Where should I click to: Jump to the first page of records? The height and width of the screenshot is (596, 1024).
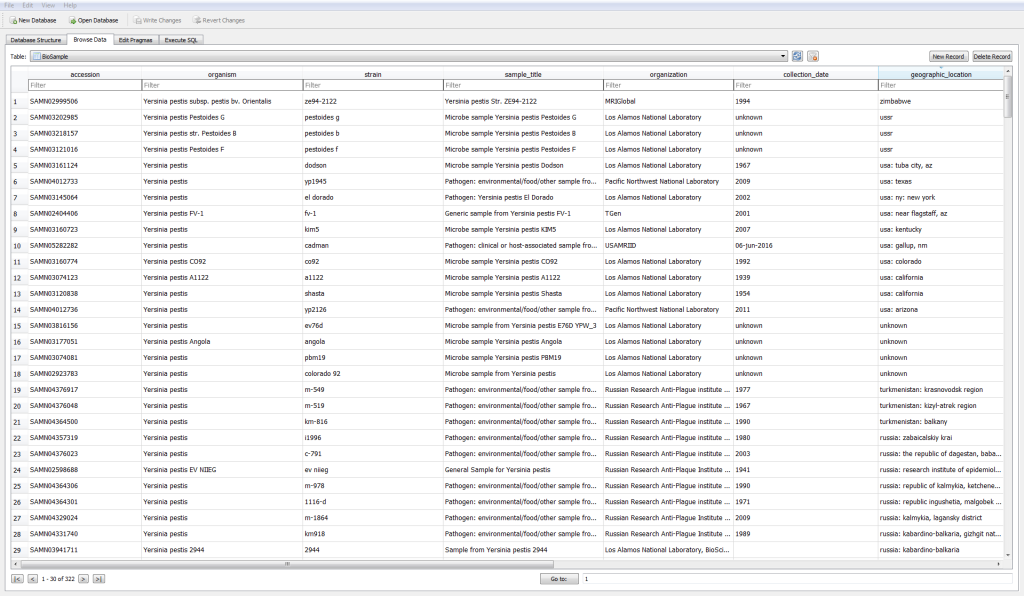click(x=17, y=578)
